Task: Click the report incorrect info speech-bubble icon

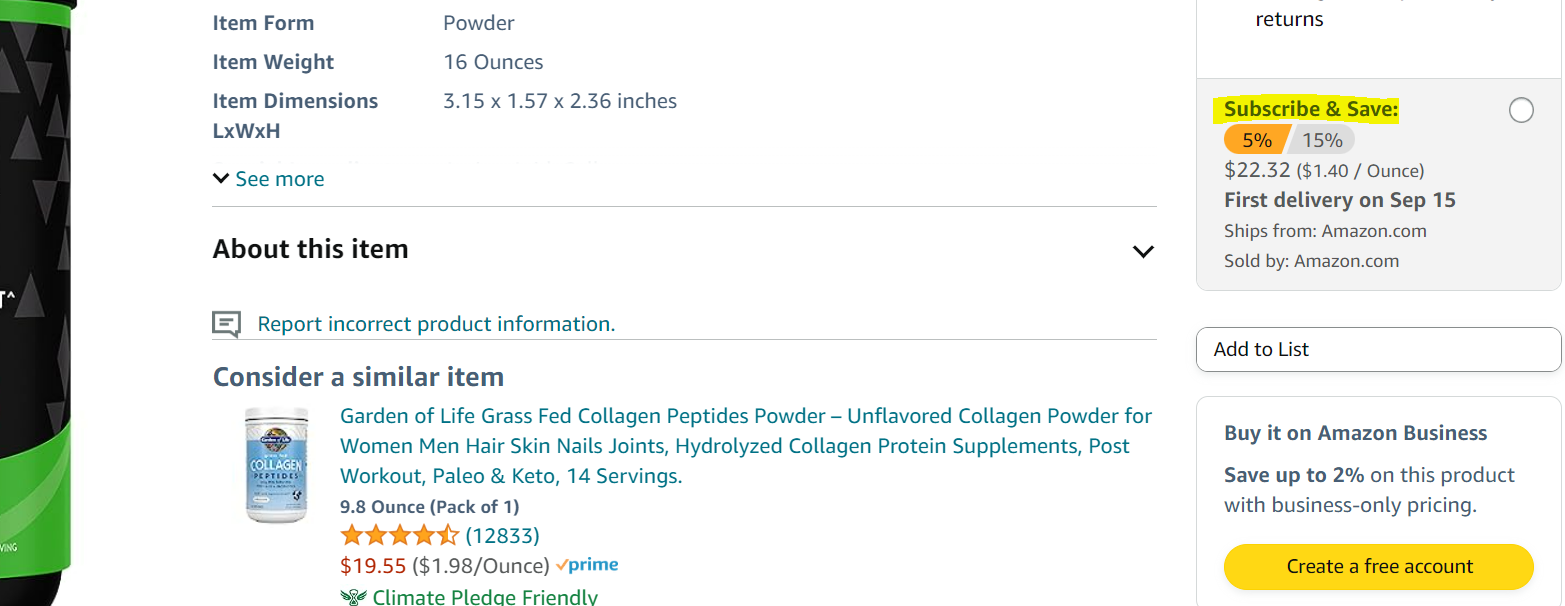Action: [227, 324]
